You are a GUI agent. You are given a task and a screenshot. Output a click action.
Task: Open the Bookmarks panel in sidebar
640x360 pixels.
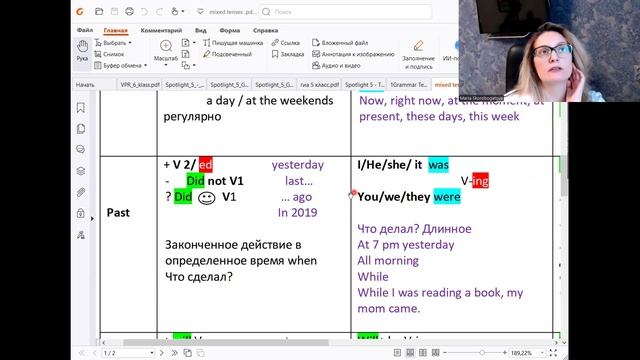(81, 107)
